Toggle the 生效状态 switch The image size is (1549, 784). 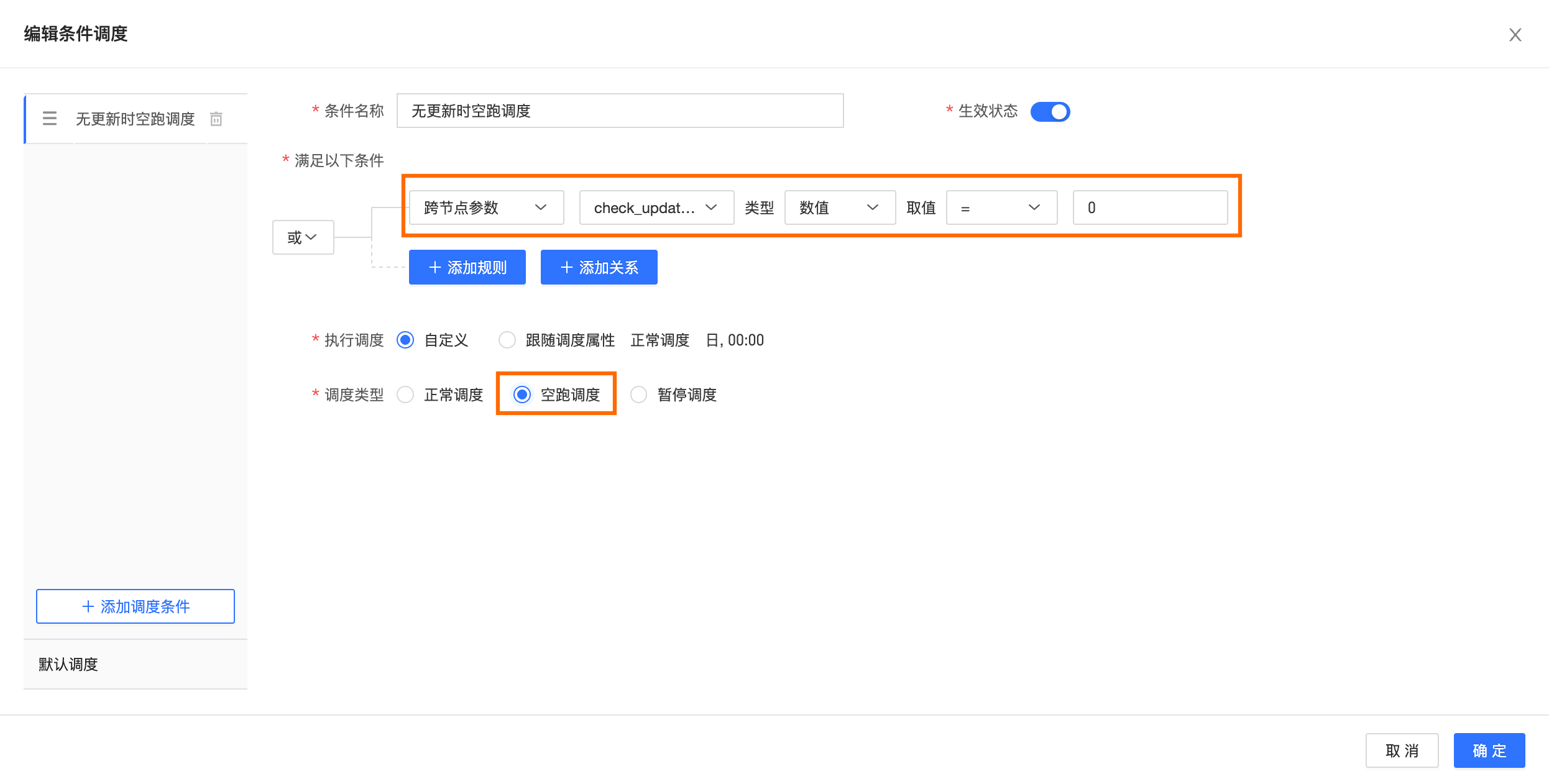[x=1050, y=112]
